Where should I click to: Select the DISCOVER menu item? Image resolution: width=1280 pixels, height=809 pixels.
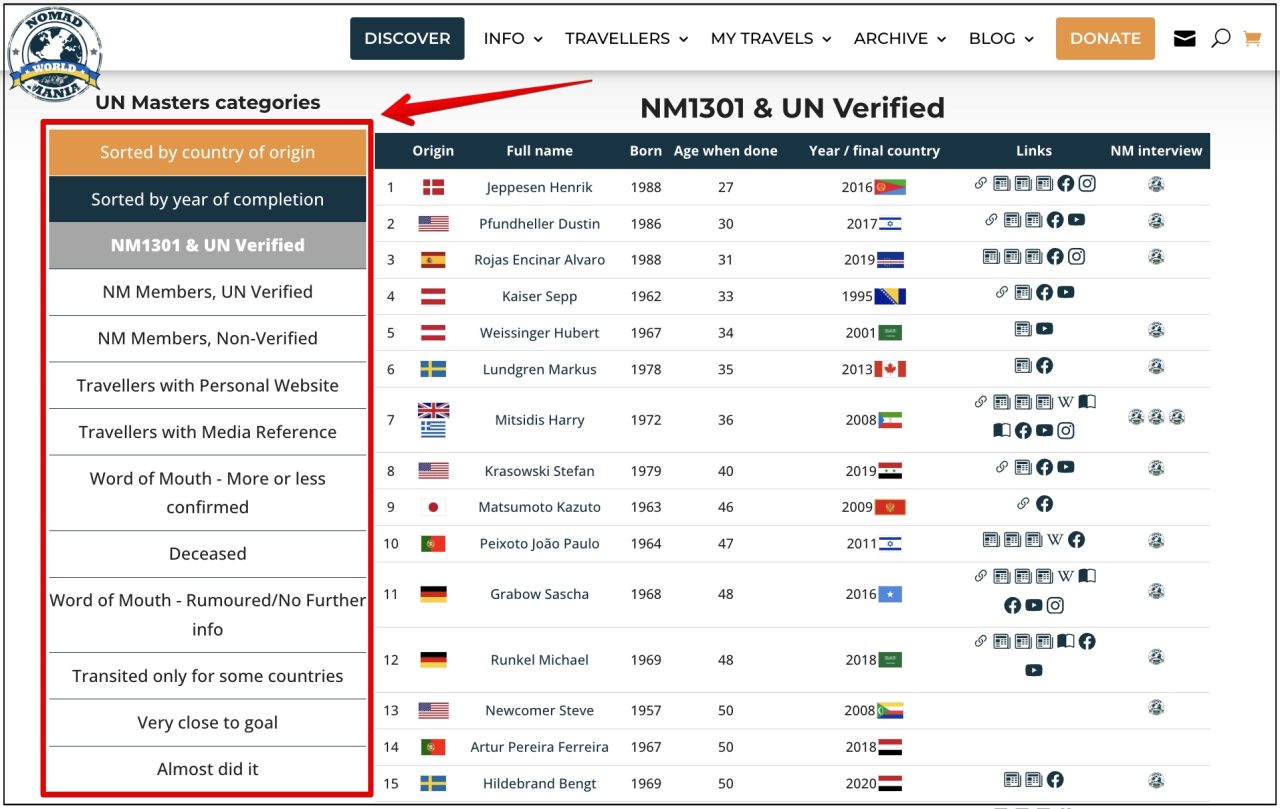407,38
